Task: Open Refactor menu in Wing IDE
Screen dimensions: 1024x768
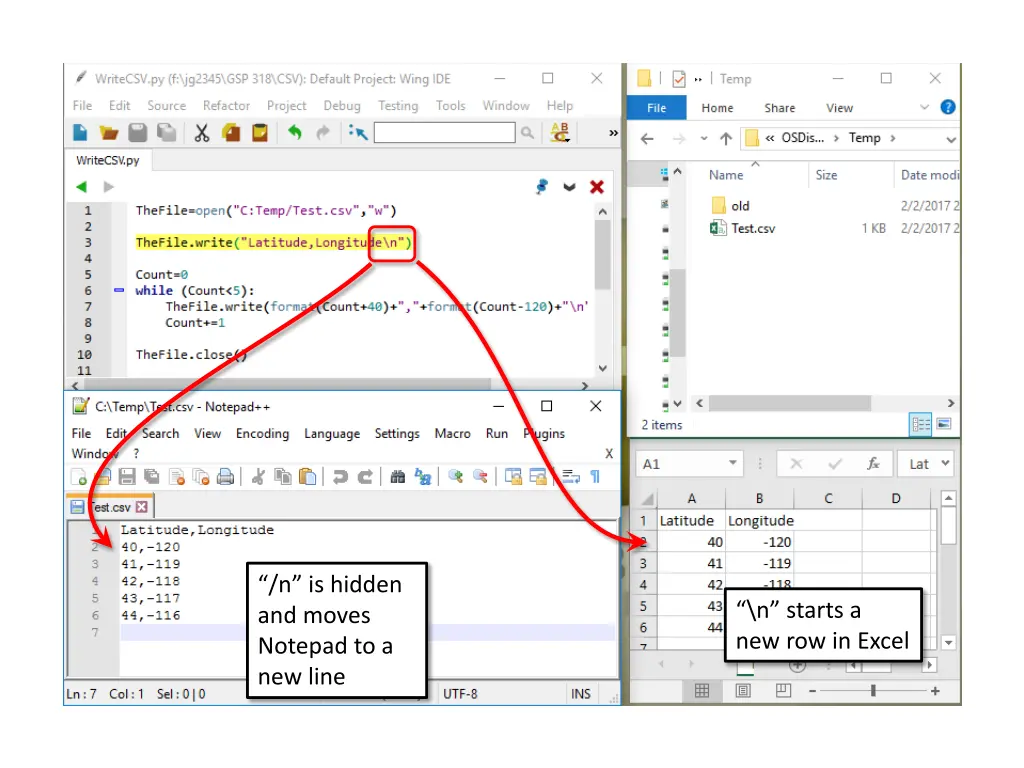Action: click(x=226, y=105)
